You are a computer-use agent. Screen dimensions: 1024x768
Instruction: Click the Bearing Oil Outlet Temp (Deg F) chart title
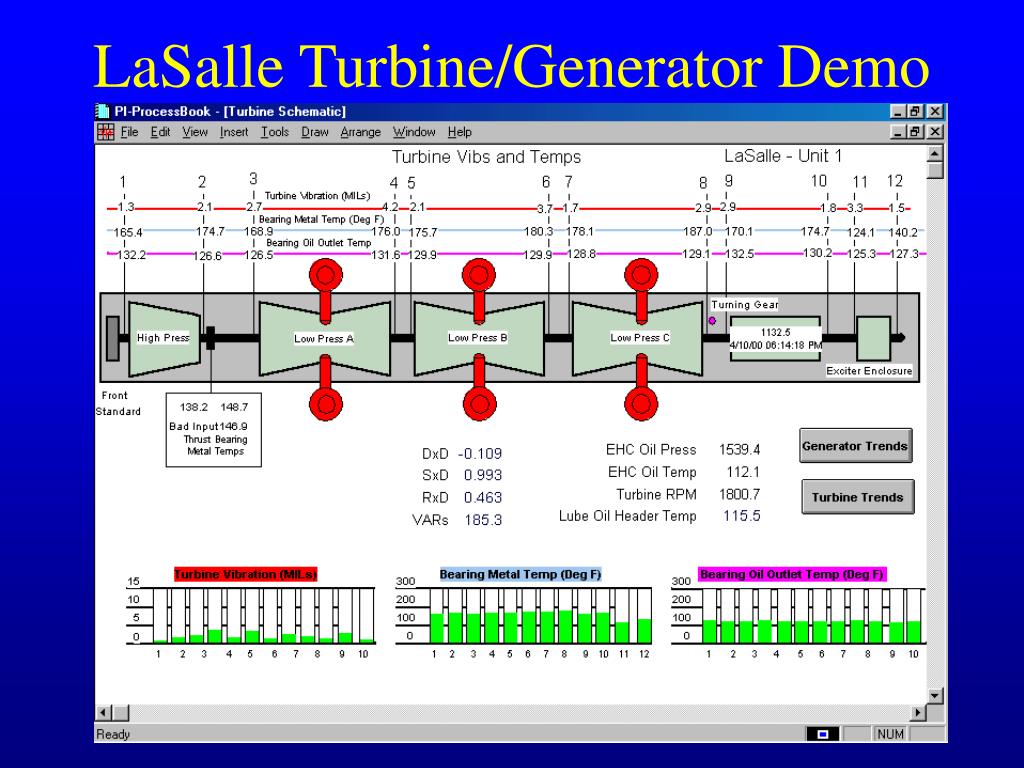pos(792,575)
